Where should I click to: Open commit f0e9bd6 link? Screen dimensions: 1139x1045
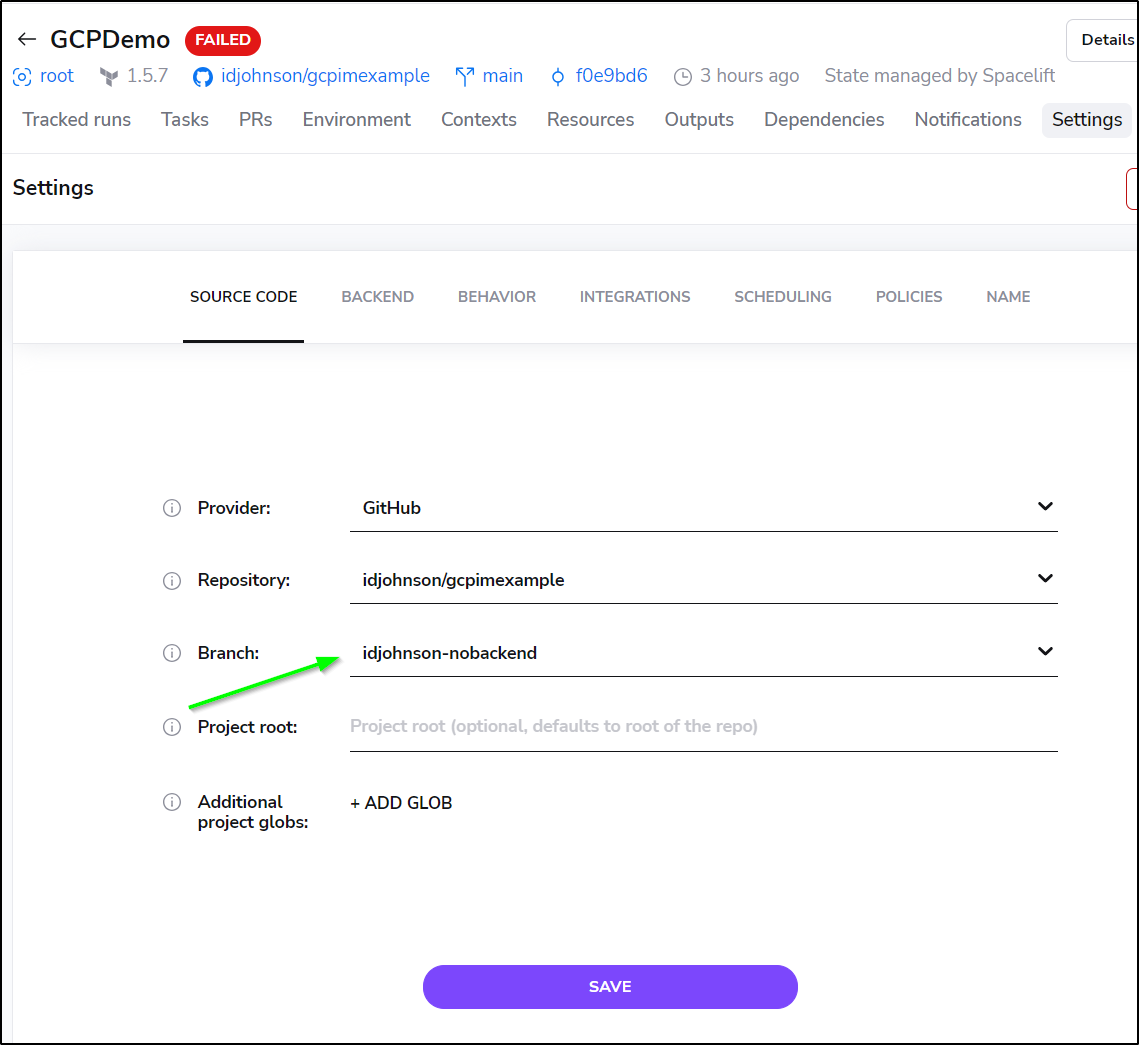pyautogui.click(x=612, y=76)
